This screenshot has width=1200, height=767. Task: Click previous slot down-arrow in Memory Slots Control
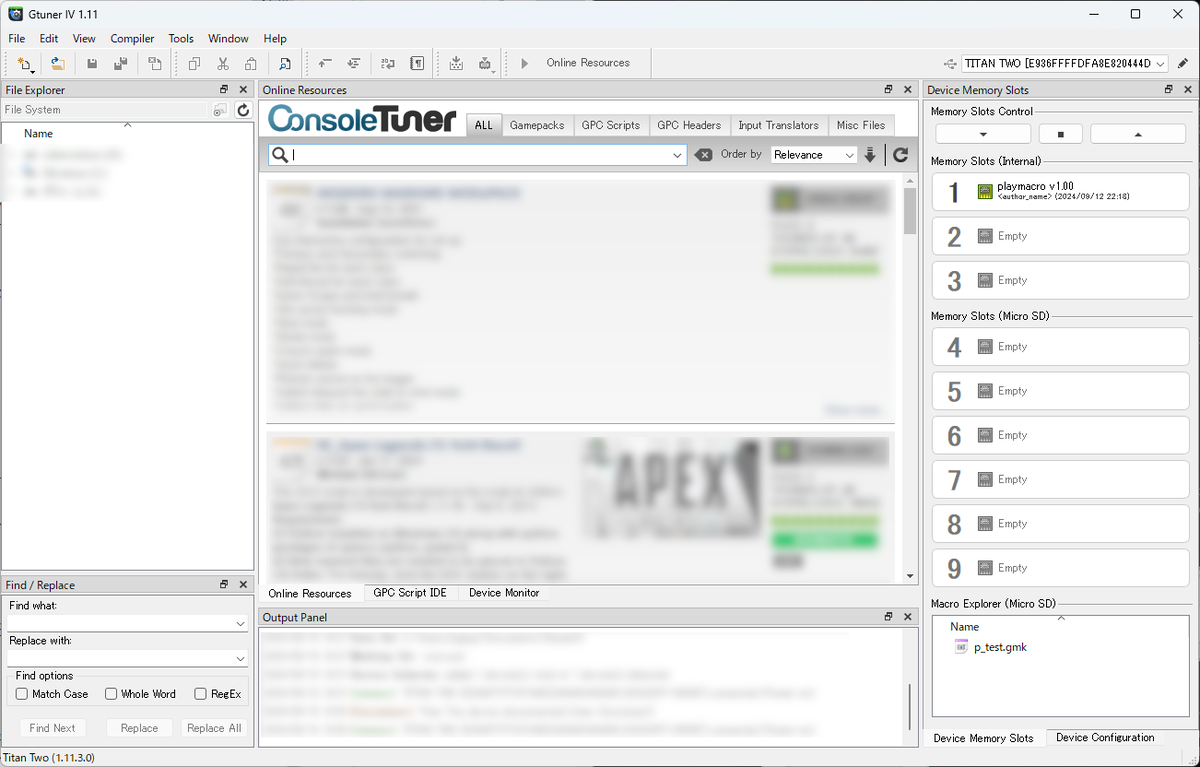[983, 134]
